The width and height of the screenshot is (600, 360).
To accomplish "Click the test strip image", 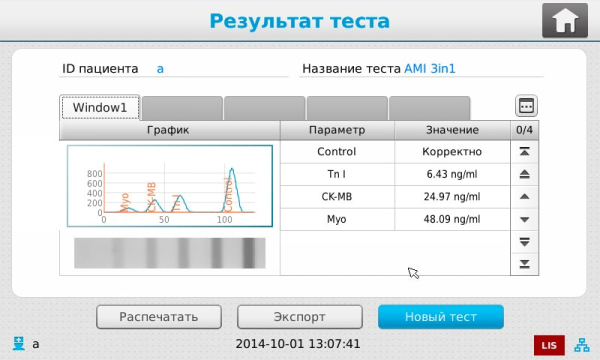I will click(170, 253).
